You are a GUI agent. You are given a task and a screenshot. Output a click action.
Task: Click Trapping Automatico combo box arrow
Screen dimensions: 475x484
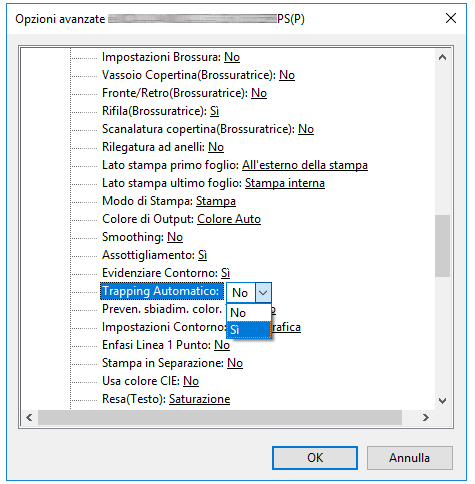(263, 293)
